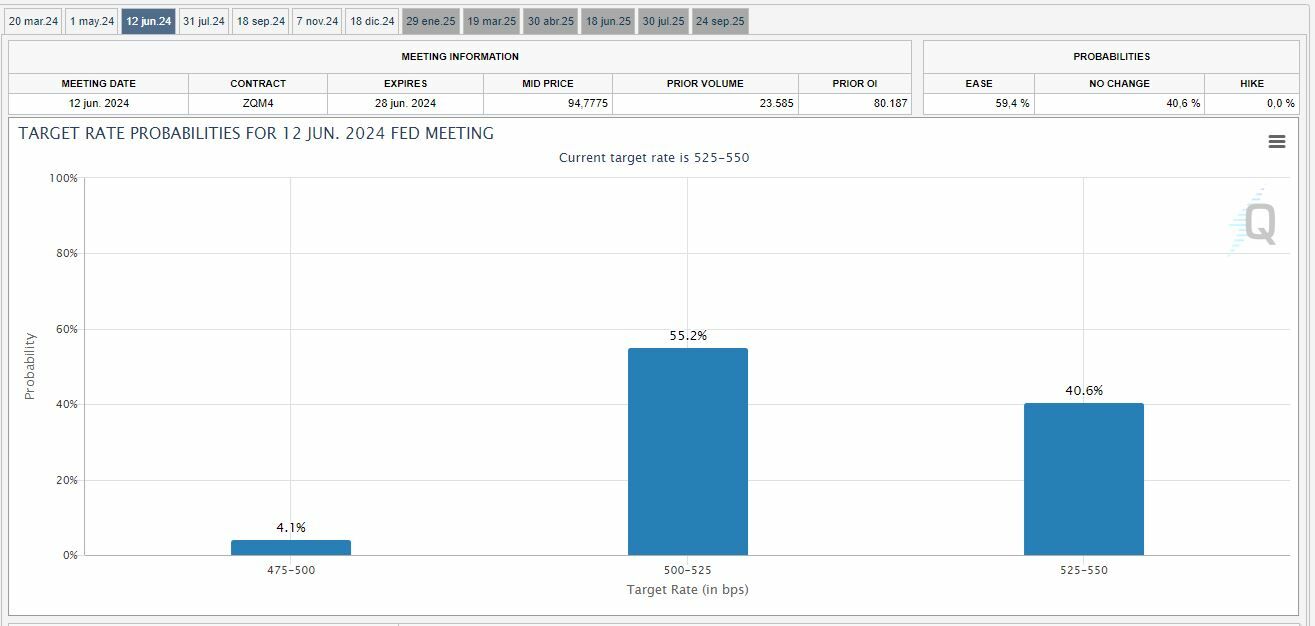Click the 20% y-axis tick label
Viewport: 1315px width, 626px height.
pos(67,480)
